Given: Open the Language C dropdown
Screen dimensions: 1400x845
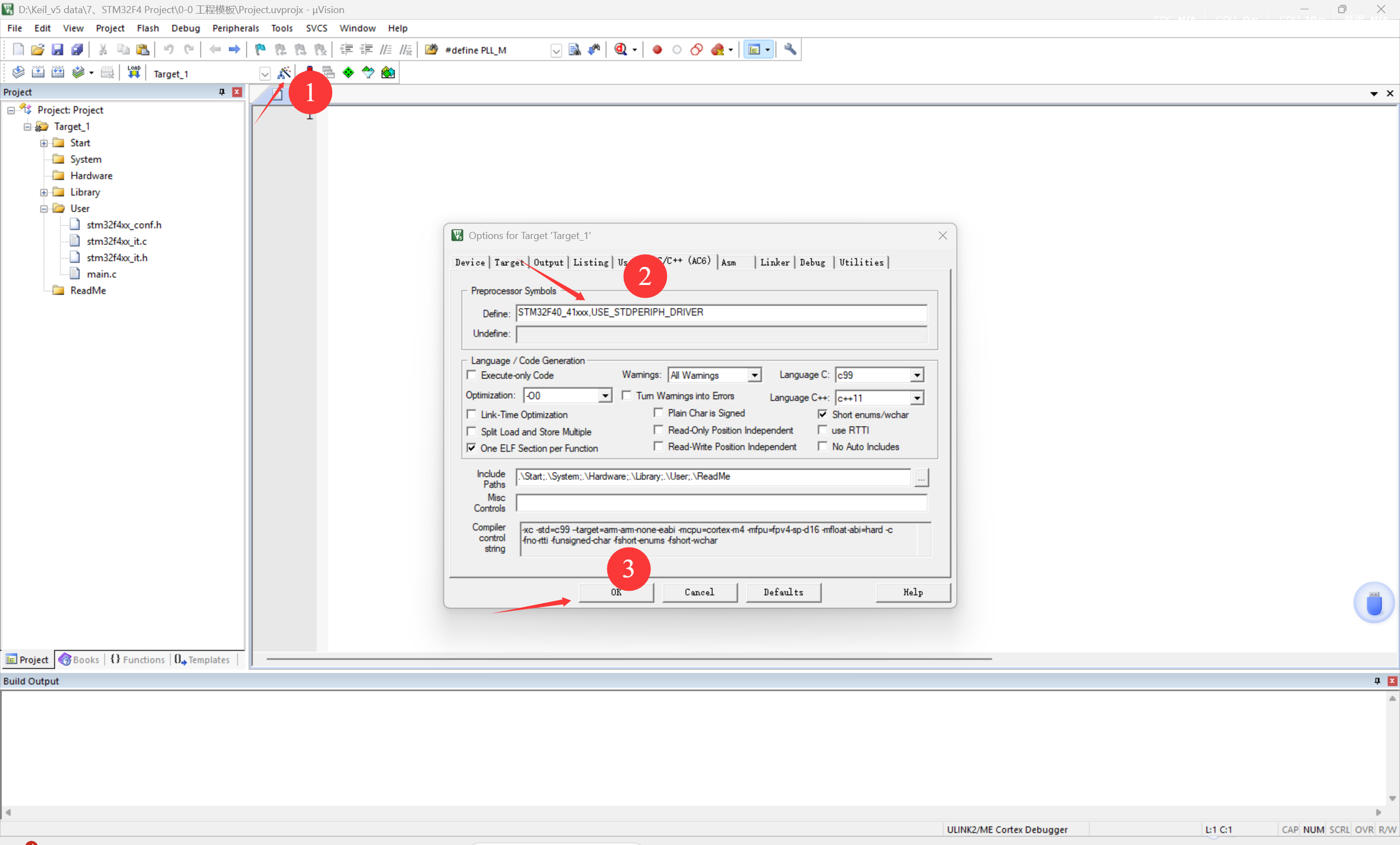Looking at the screenshot, I should (916, 375).
